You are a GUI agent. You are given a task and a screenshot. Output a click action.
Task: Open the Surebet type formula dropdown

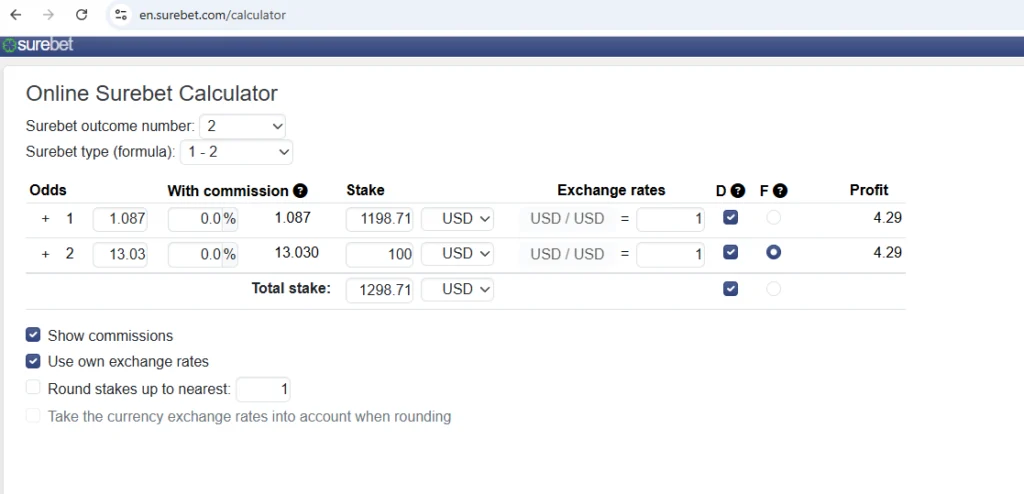236,152
